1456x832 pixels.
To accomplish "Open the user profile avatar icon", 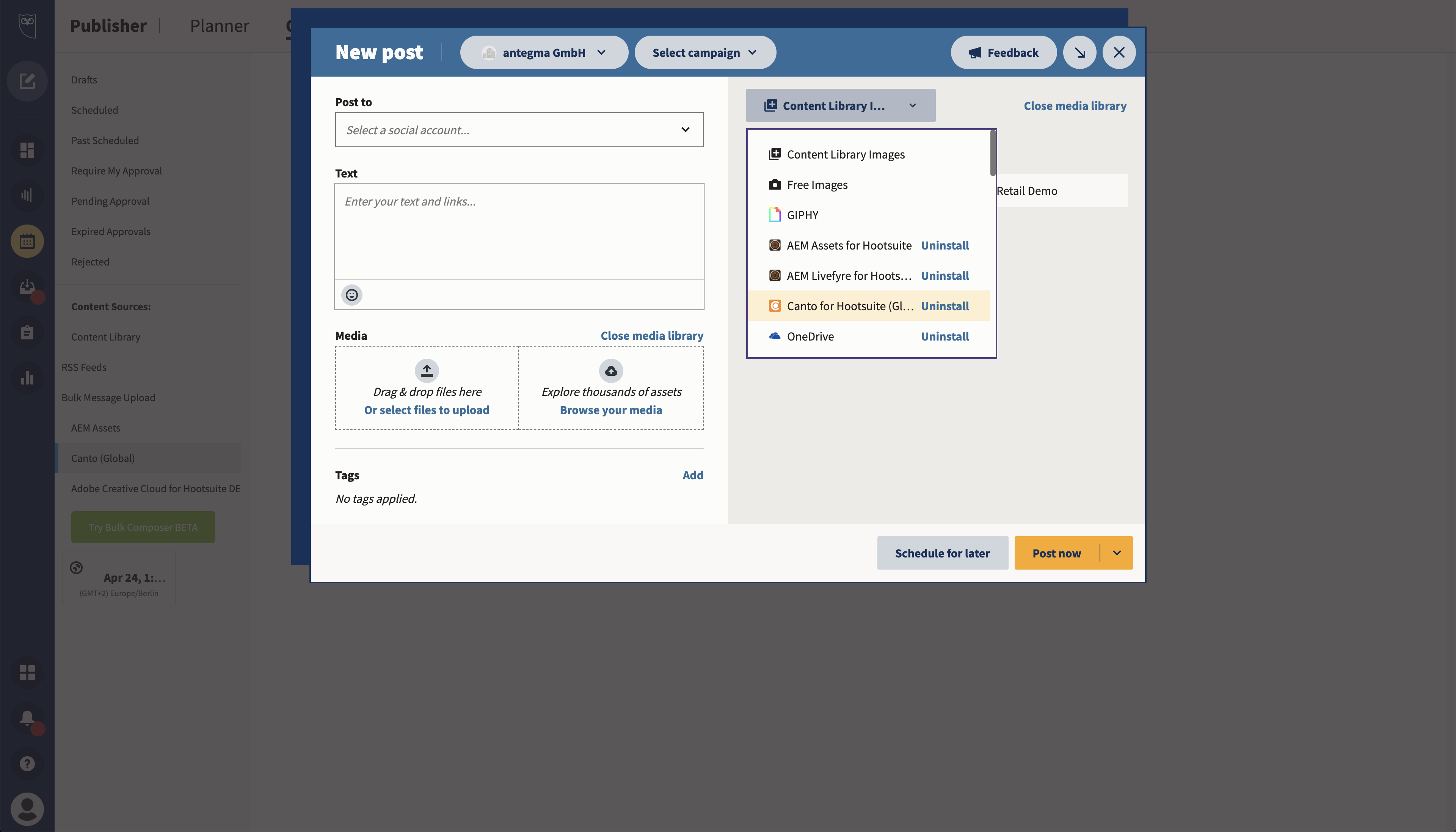I will click(27, 809).
